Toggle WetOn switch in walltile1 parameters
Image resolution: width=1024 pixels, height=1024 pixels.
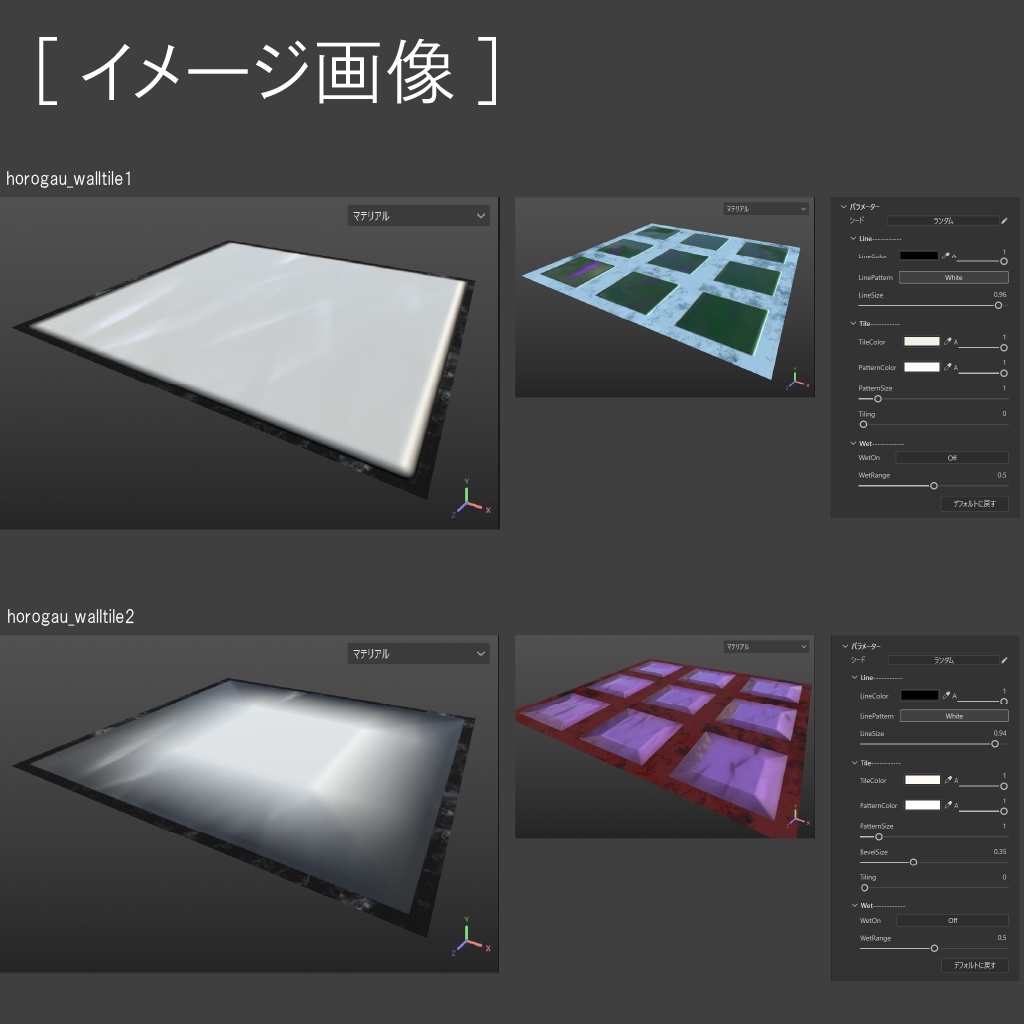click(953, 458)
